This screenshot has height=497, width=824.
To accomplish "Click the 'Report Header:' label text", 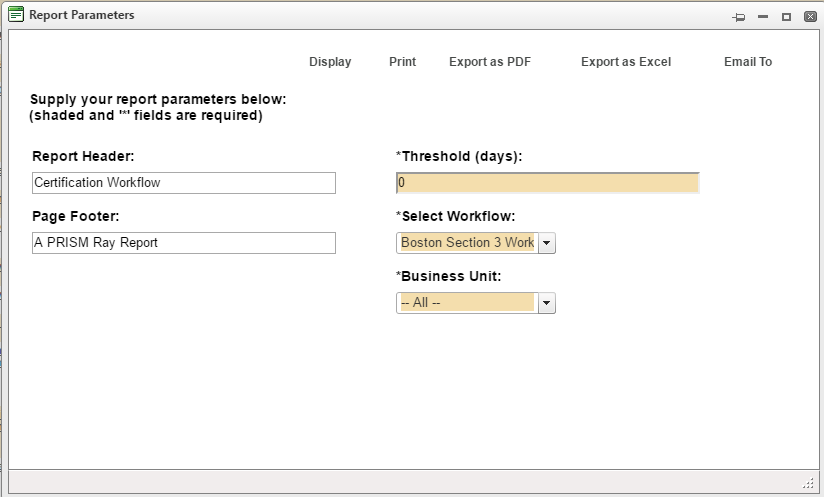I will point(83,156).
